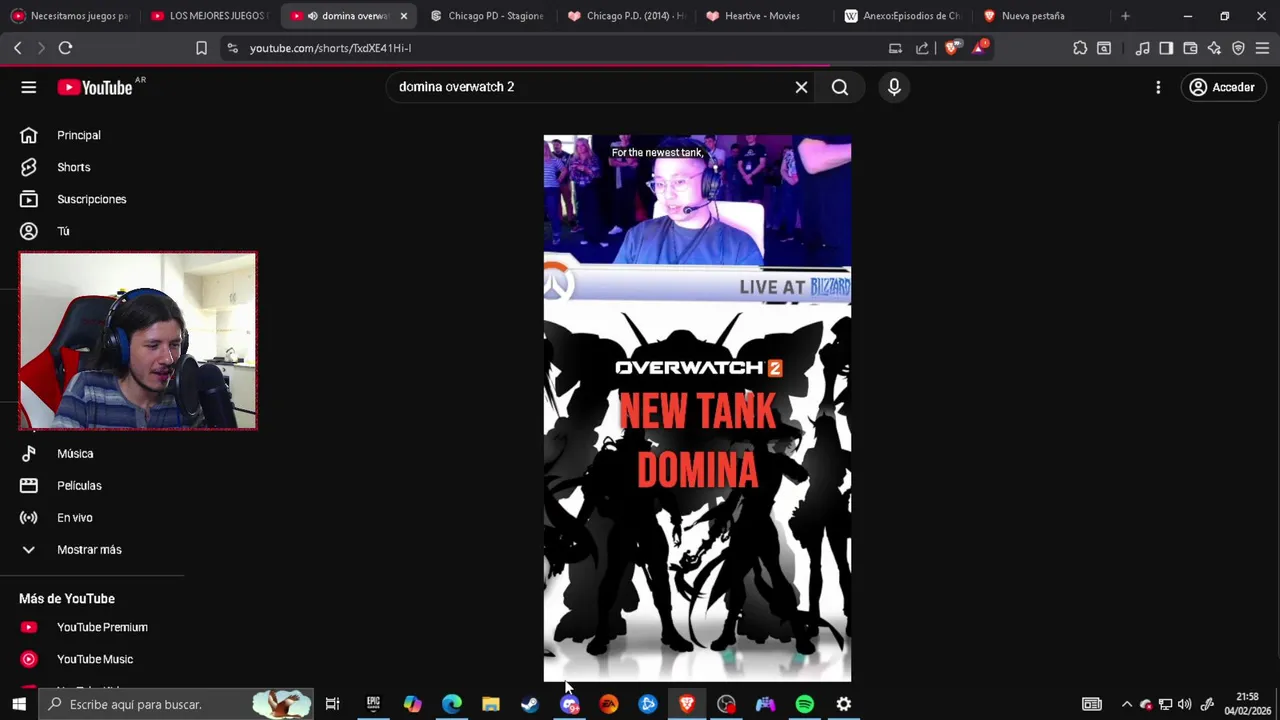Open the volume speaker tray icon
Image resolution: width=1280 pixels, height=720 pixels.
click(1185, 704)
